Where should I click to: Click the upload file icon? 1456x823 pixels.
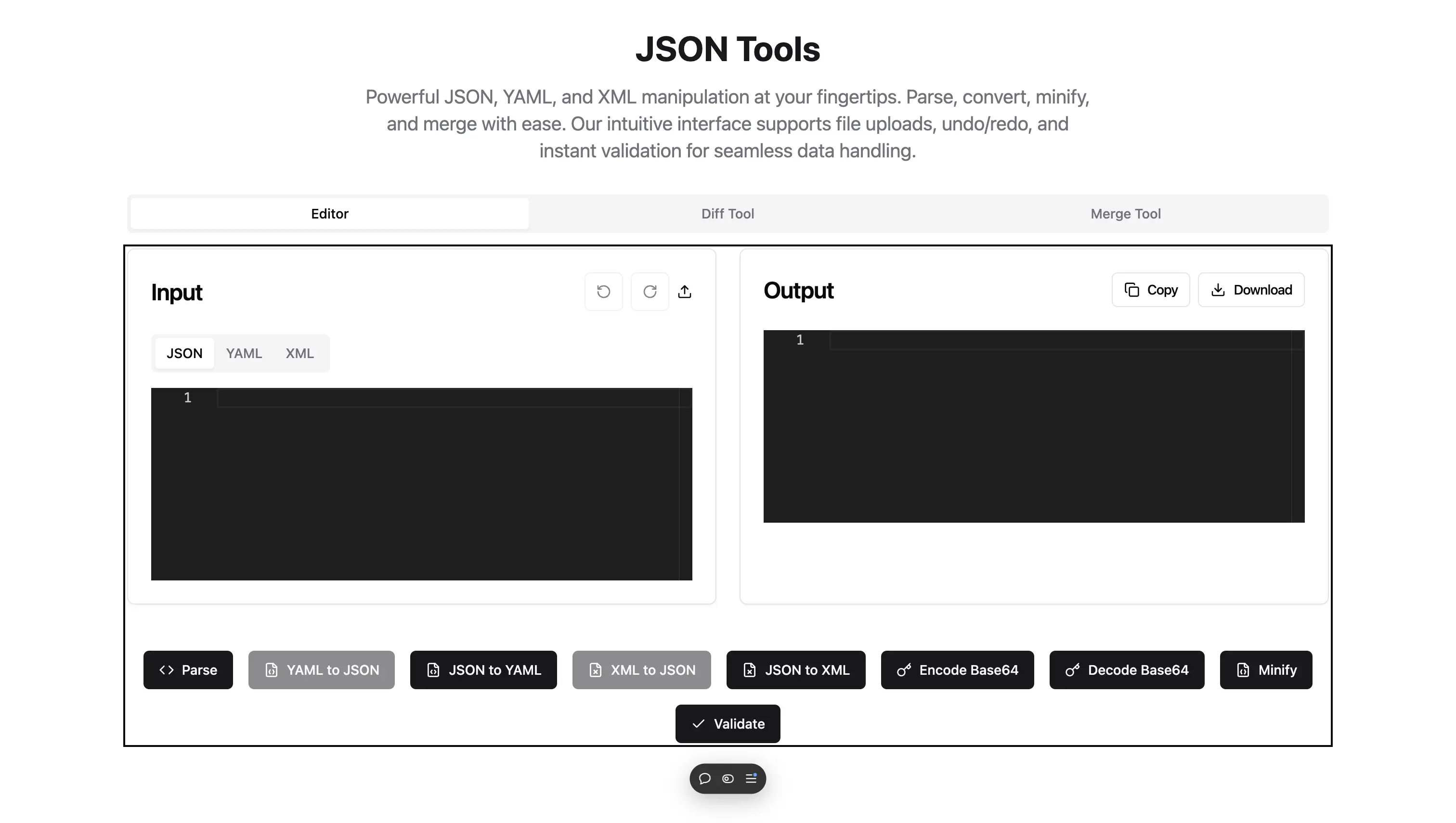point(685,292)
